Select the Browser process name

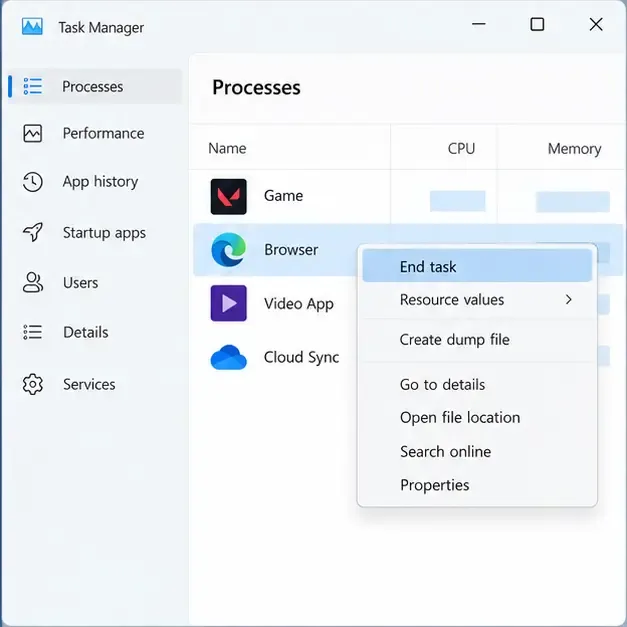coord(291,250)
